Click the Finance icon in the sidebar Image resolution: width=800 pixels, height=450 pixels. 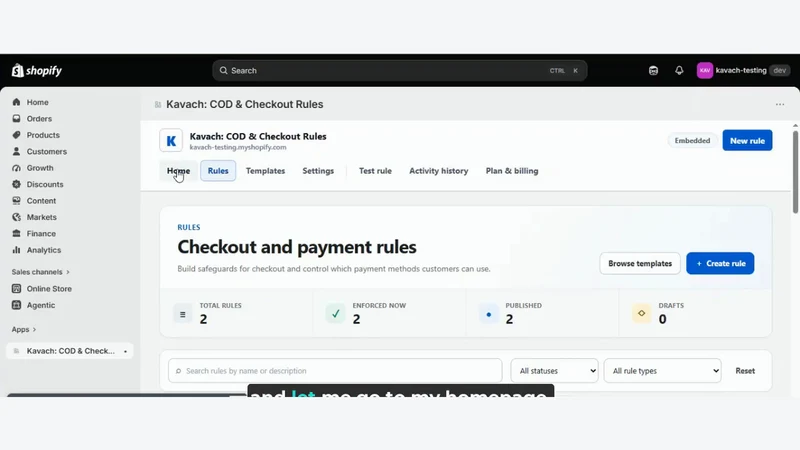coord(16,233)
